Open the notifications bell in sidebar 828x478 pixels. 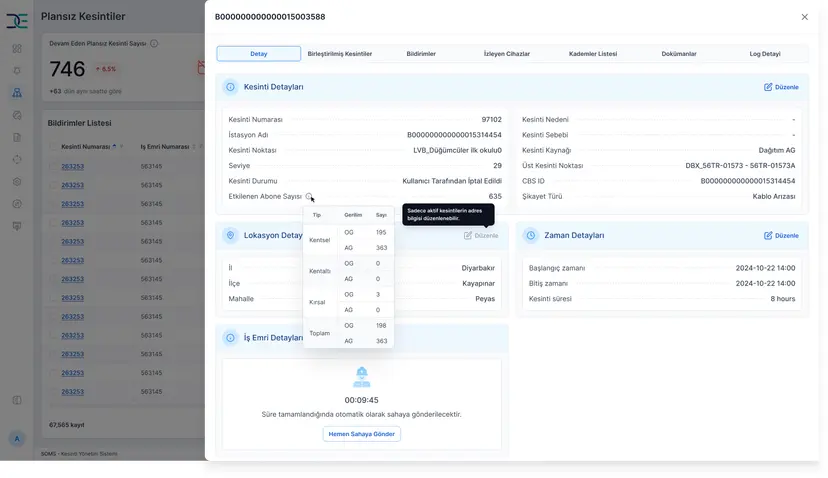click(17, 71)
